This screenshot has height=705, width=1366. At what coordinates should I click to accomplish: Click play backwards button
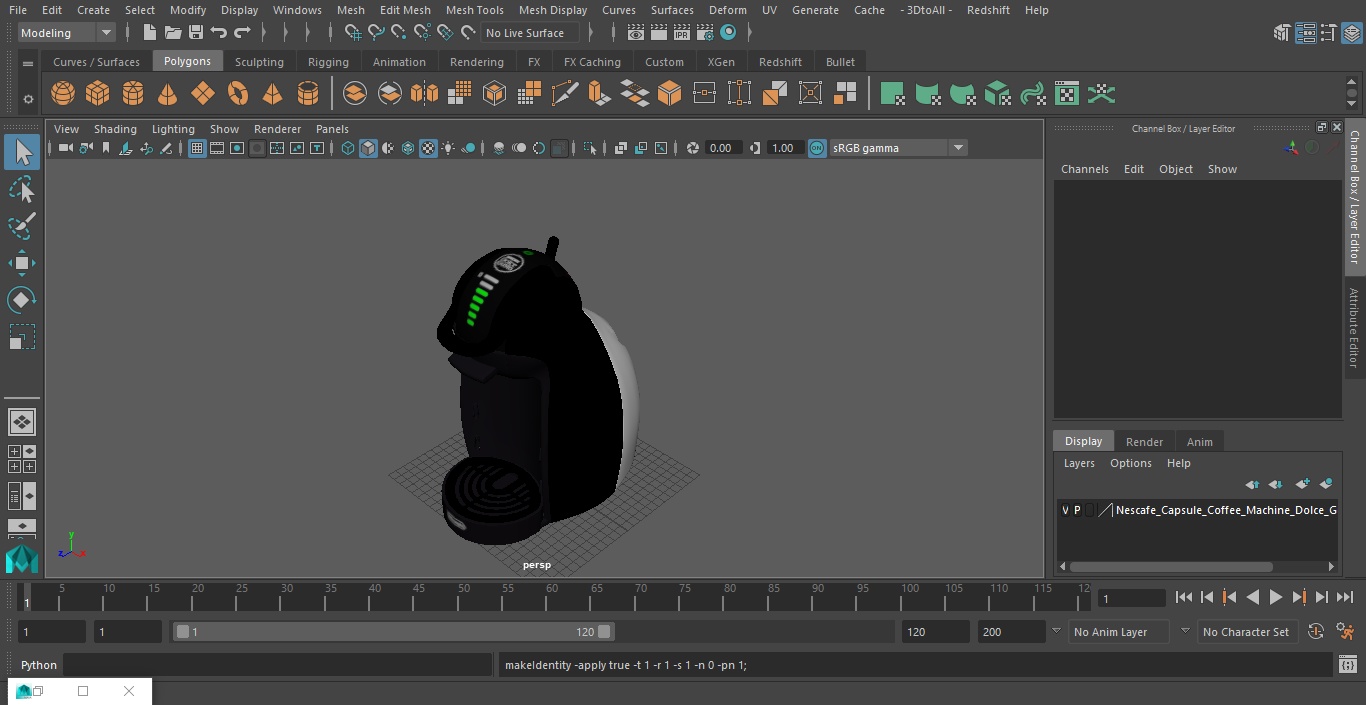pyautogui.click(x=1253, y=597)
